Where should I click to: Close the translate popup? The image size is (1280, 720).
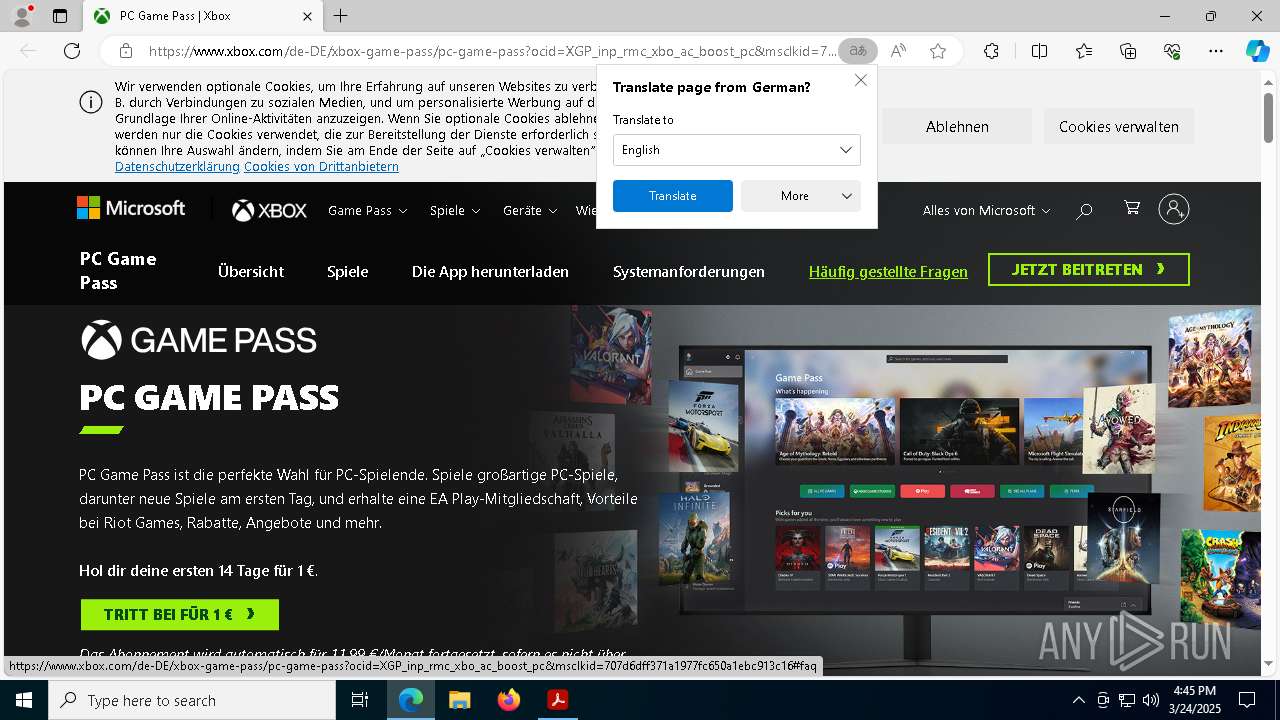(x=860, y=80)
